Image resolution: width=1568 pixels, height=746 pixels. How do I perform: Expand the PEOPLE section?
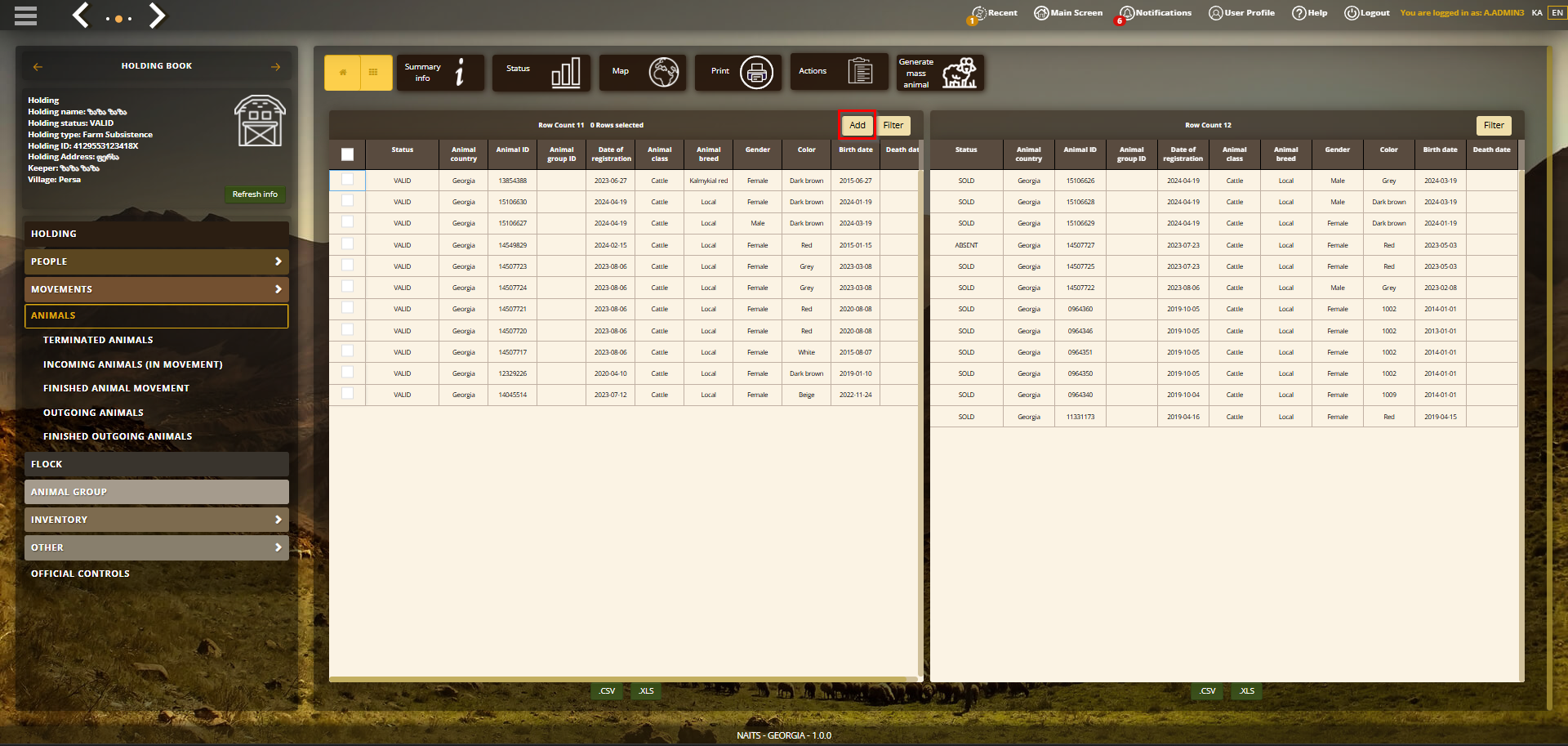click(157, 261)
